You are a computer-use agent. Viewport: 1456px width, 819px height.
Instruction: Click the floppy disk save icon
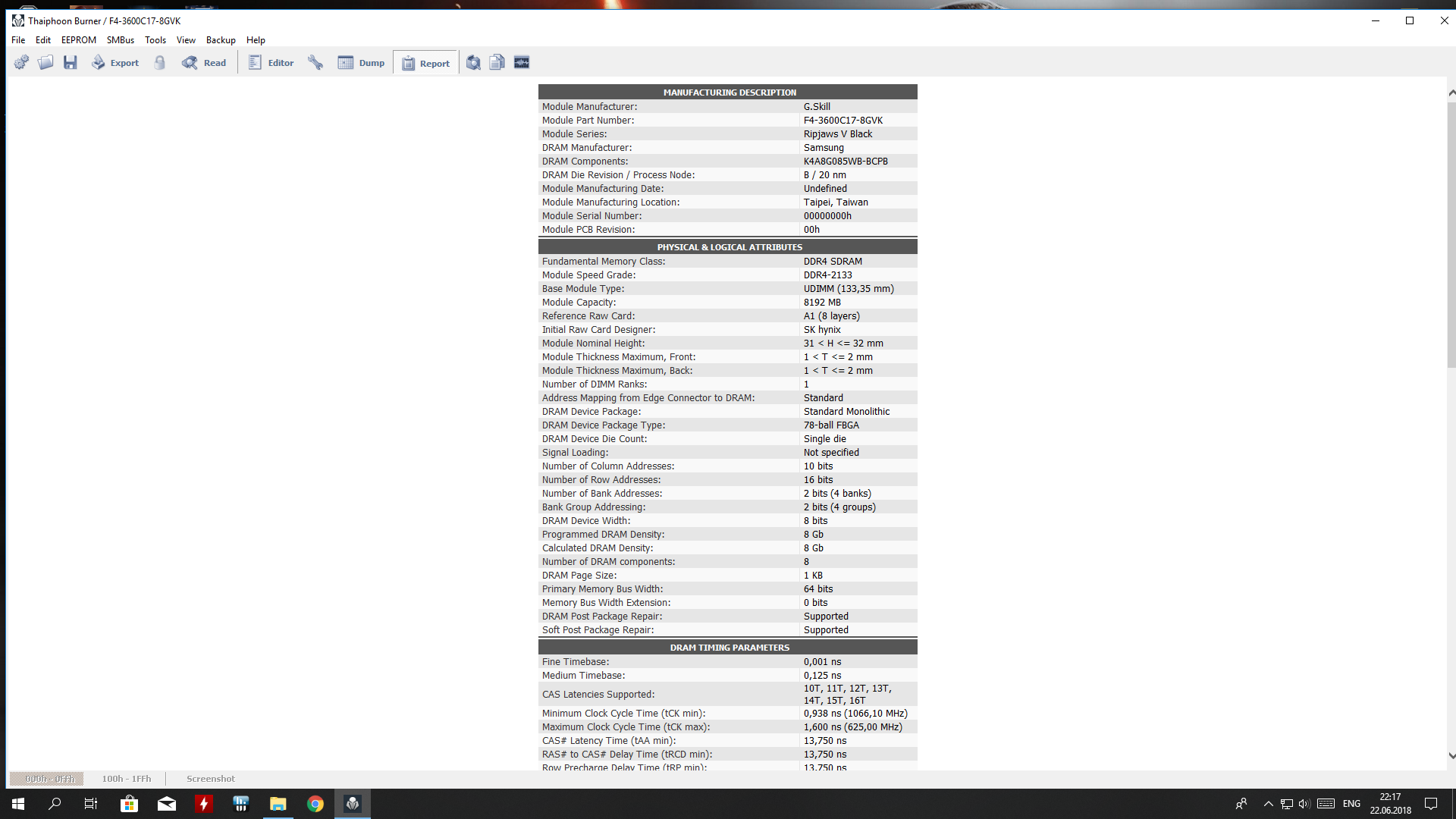[71, 63]
